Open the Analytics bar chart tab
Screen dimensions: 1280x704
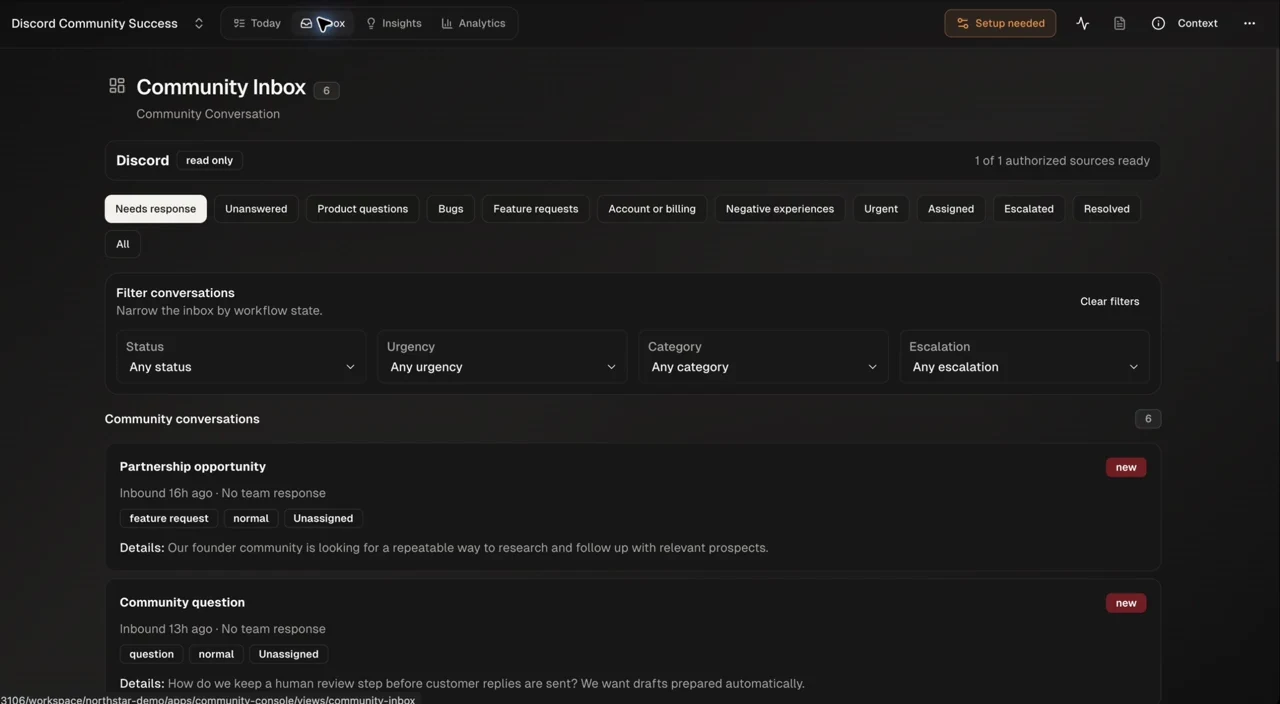coord(473,23)
